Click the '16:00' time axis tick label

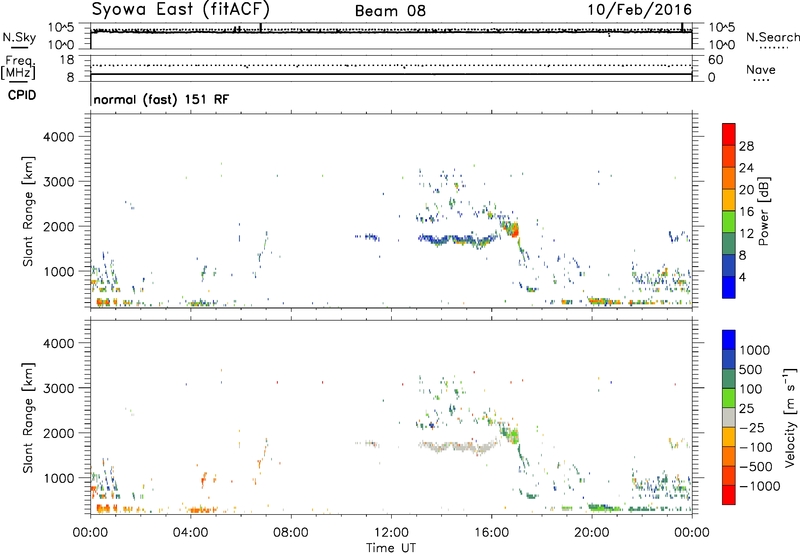(x=491, y=533)
